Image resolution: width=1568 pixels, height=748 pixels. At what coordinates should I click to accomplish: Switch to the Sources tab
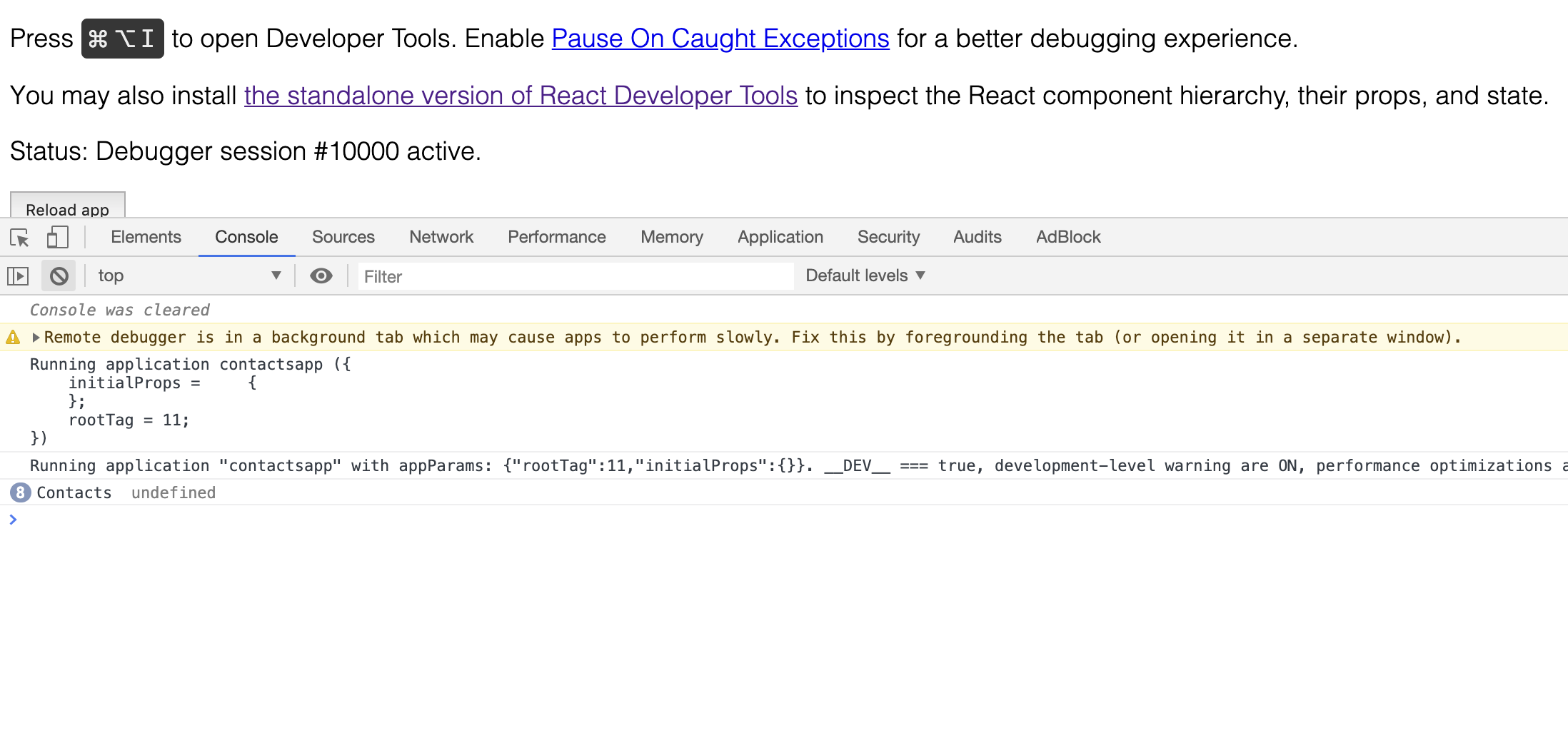[343, 237]
